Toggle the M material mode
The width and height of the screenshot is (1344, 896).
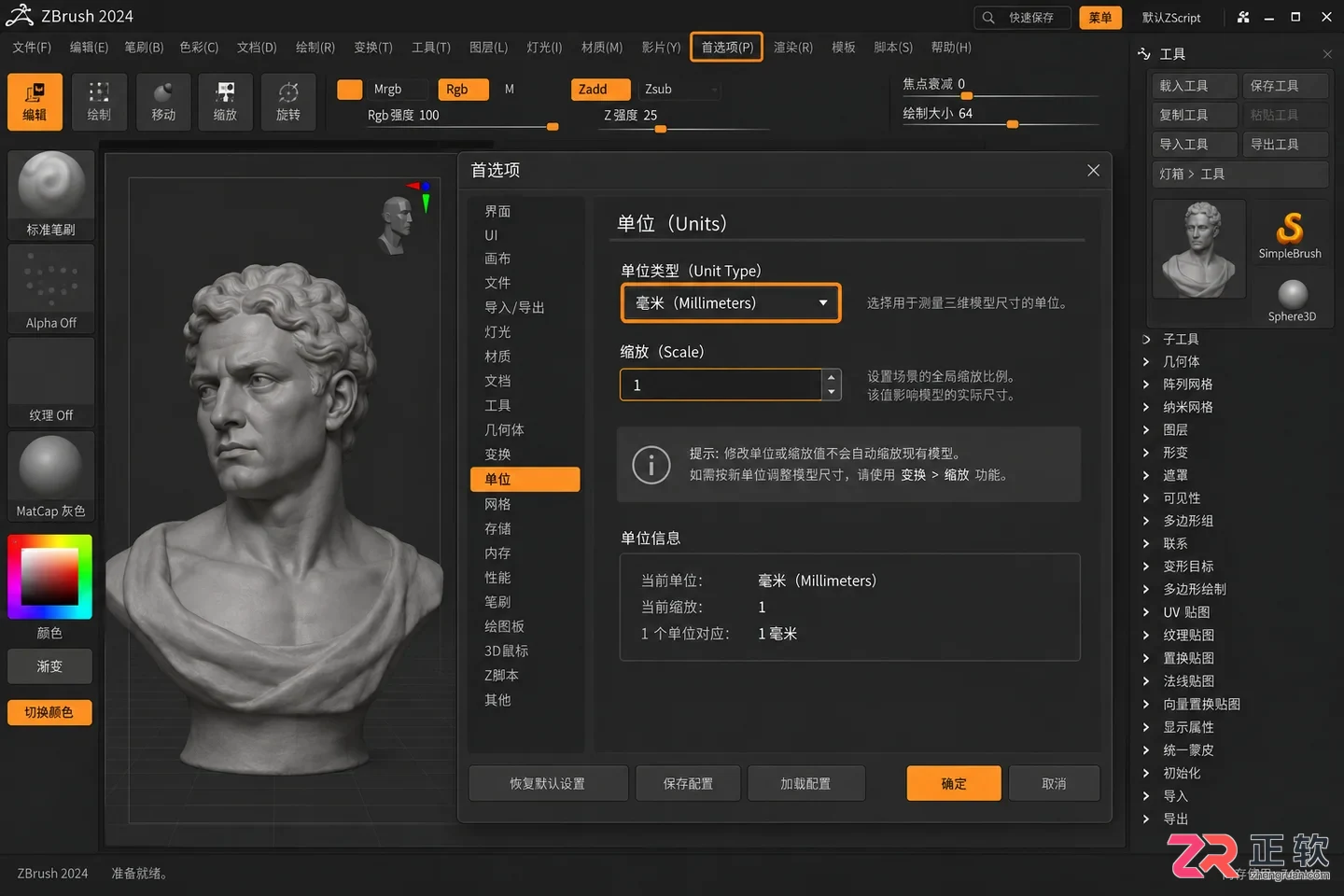(x=510, y=90)
